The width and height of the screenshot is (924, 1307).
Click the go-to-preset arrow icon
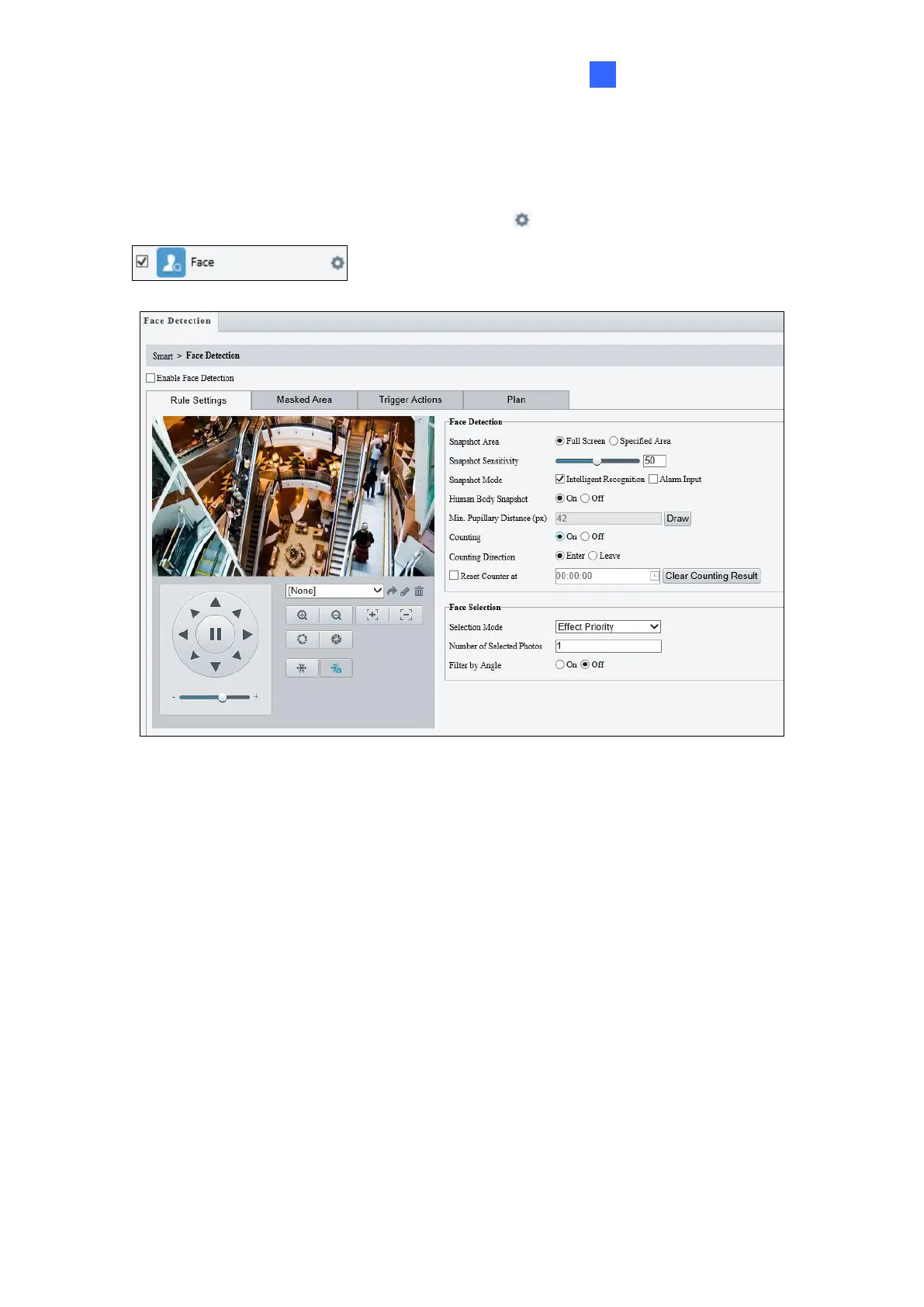[392, 591]
